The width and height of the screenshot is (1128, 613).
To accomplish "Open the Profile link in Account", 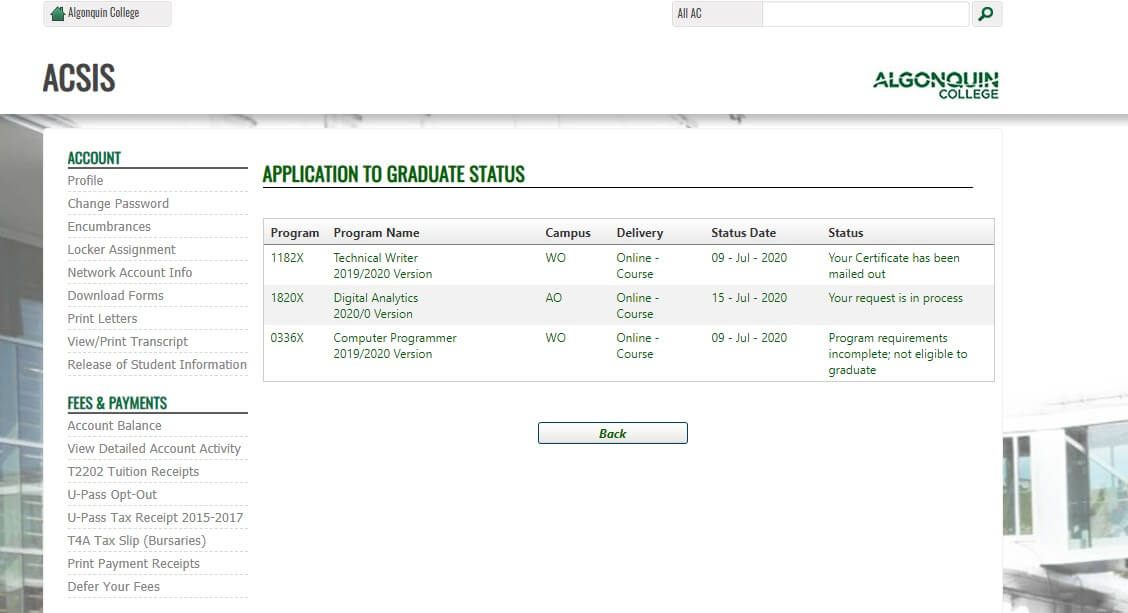I will tap(85, 181).
